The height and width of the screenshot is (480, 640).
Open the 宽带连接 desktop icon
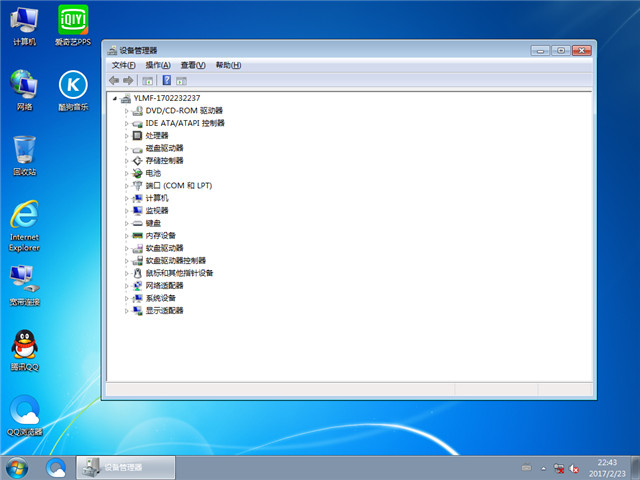24,285
